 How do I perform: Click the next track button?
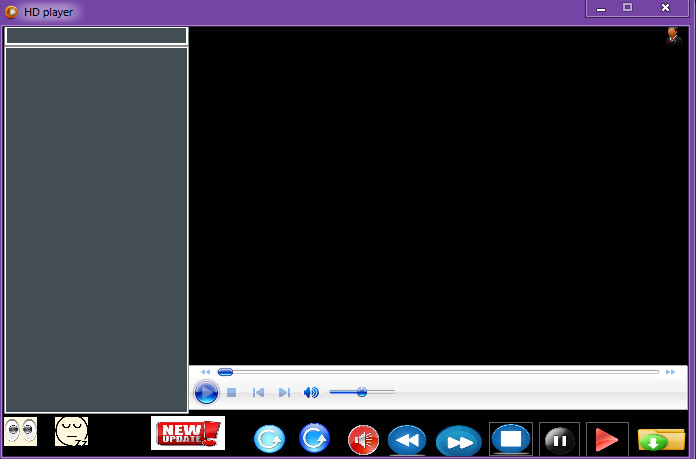[284, 393]
